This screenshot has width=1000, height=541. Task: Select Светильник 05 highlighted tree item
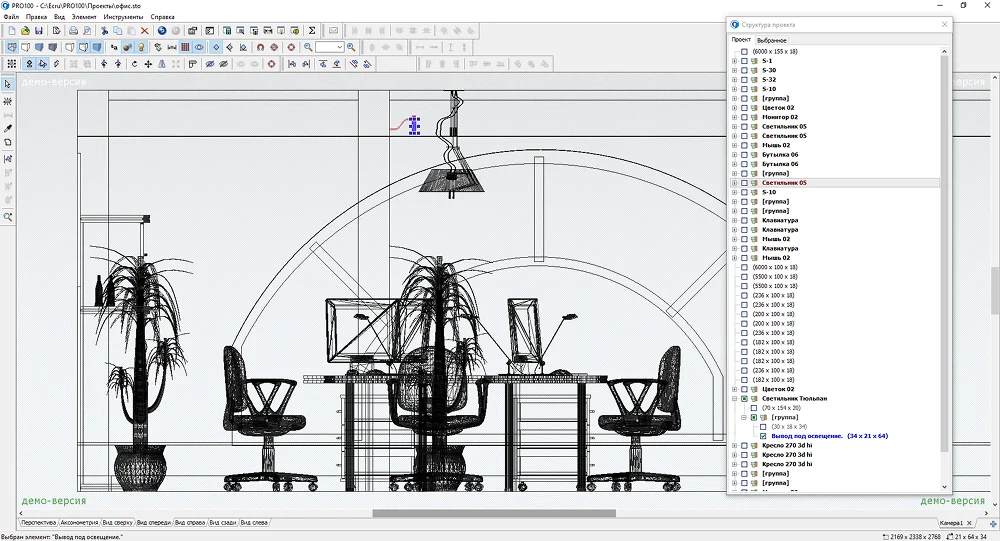coord(784,183)
